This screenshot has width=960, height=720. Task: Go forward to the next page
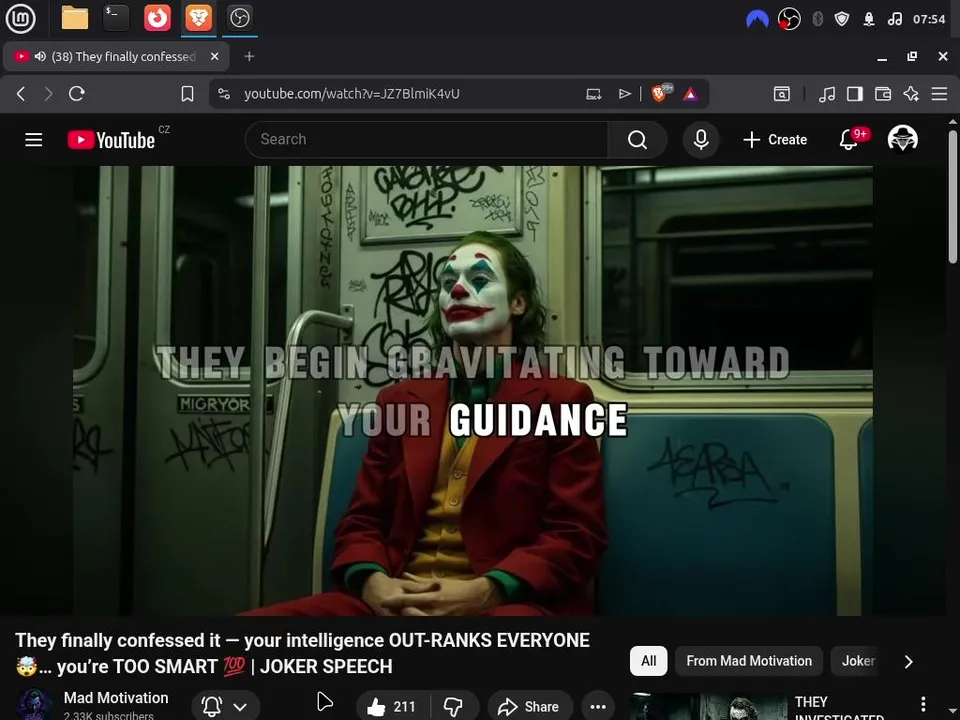click(48, 94)
